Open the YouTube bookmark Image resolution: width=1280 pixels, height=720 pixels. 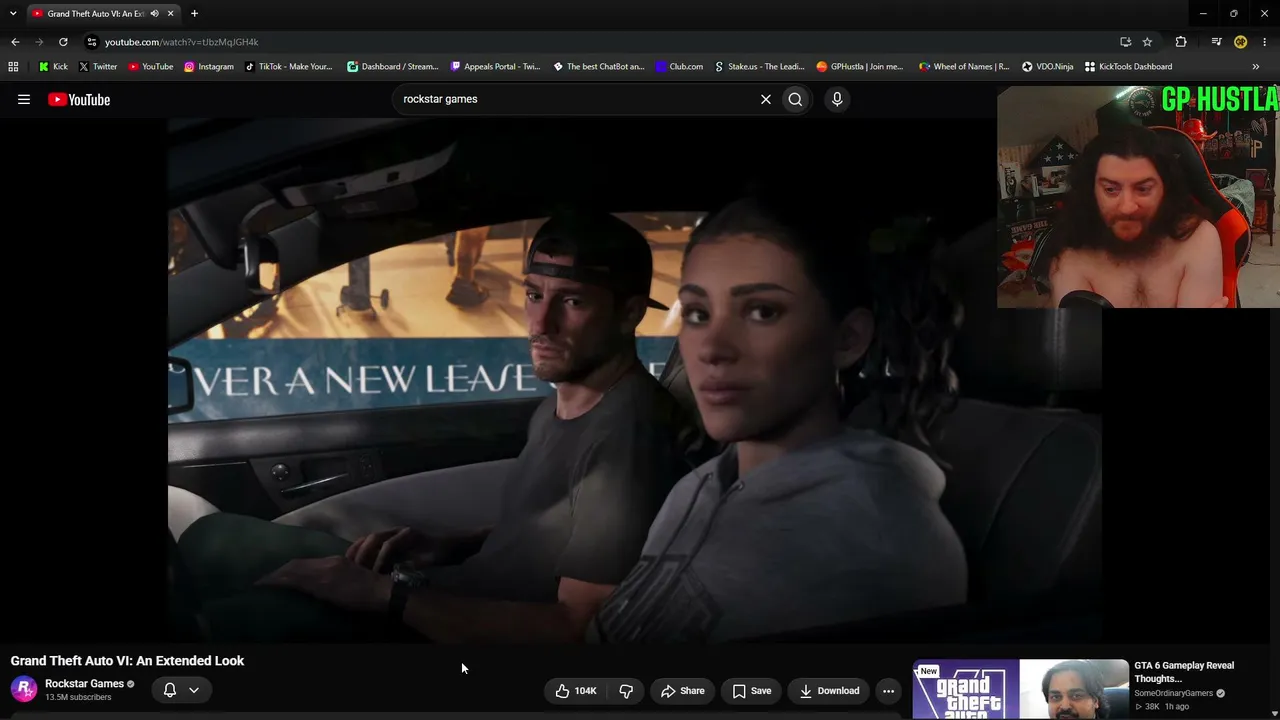pos(150,67)
